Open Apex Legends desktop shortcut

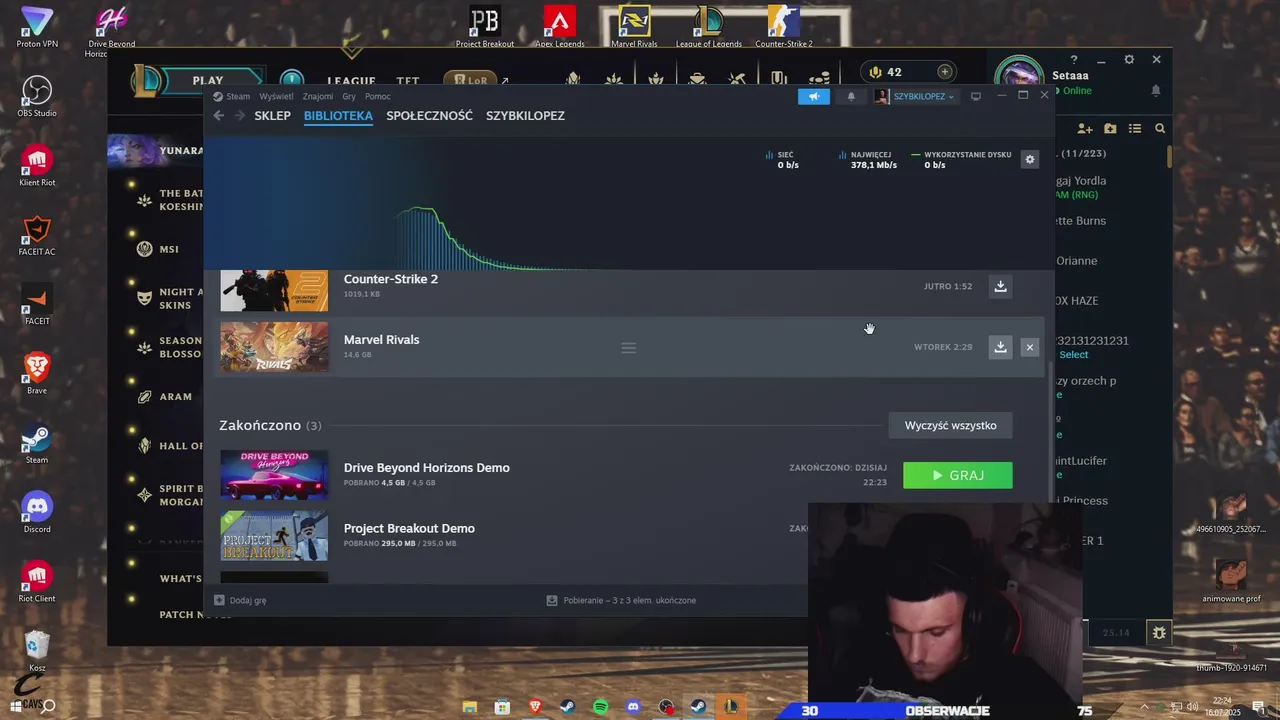[x=559, y=28]
